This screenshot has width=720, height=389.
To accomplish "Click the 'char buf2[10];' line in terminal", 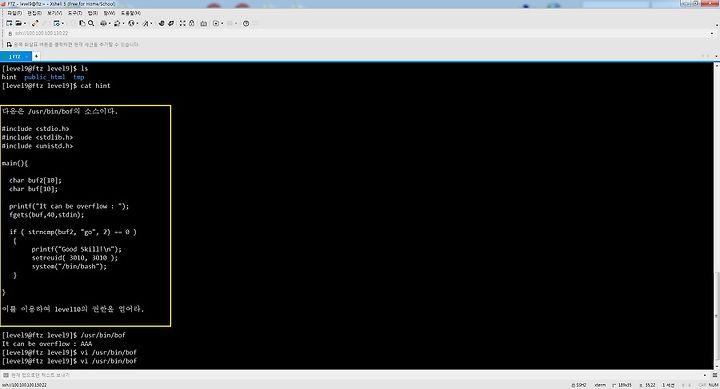I will [x=35, y=180].
